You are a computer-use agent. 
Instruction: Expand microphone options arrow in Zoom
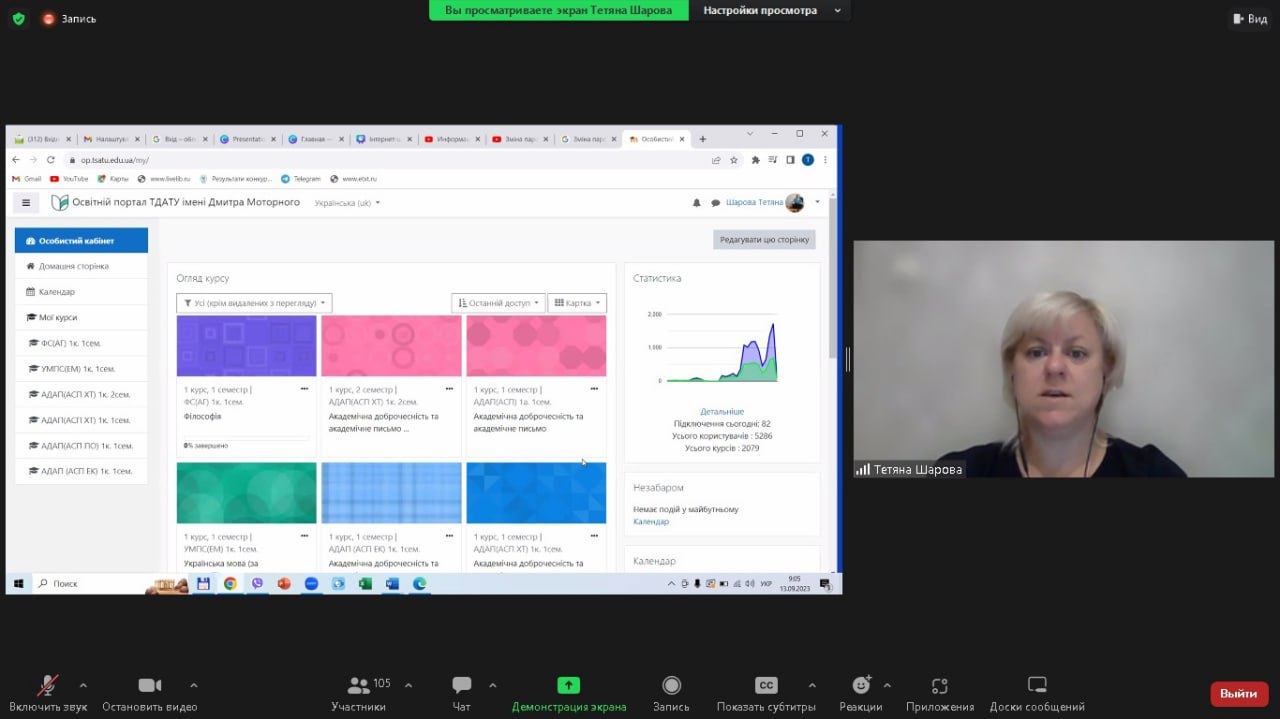(x=83, y=685)
